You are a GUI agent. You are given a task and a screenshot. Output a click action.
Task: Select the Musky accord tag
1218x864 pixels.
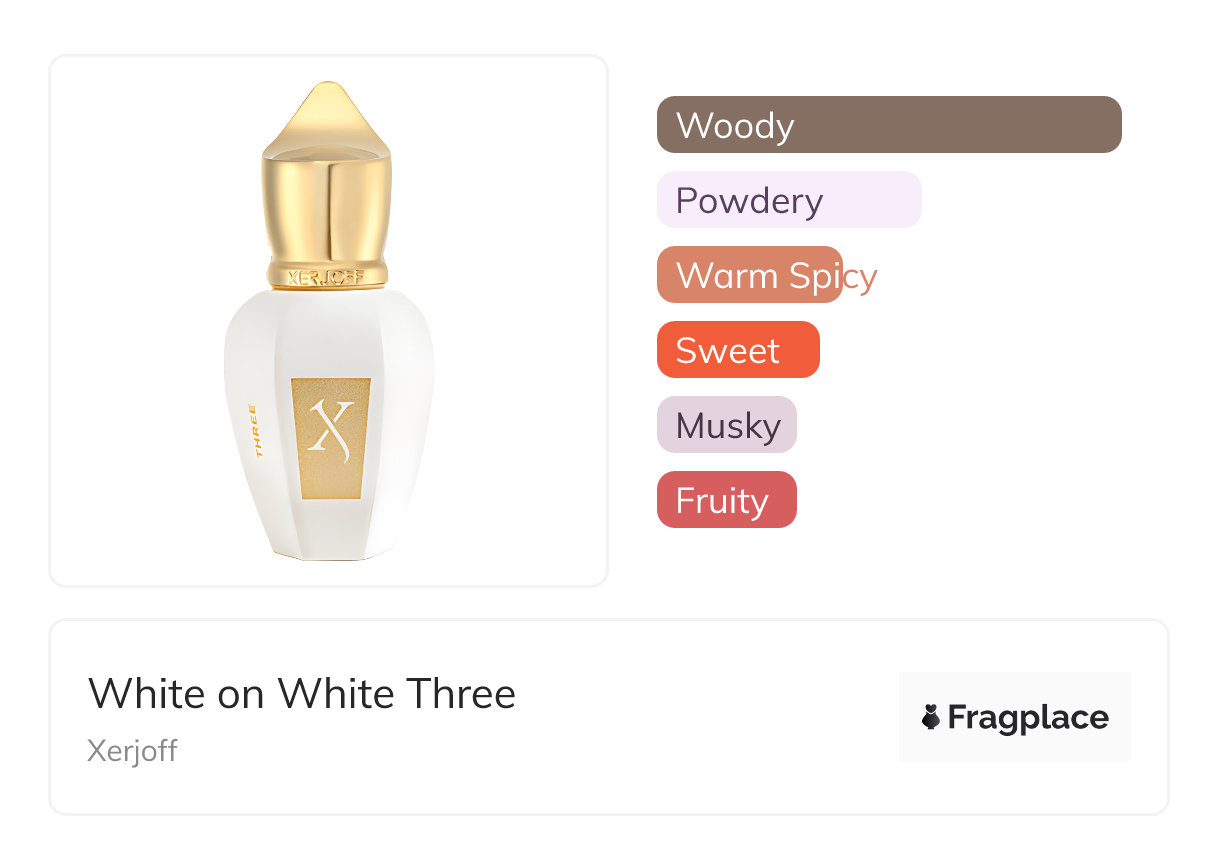[726, 425]
